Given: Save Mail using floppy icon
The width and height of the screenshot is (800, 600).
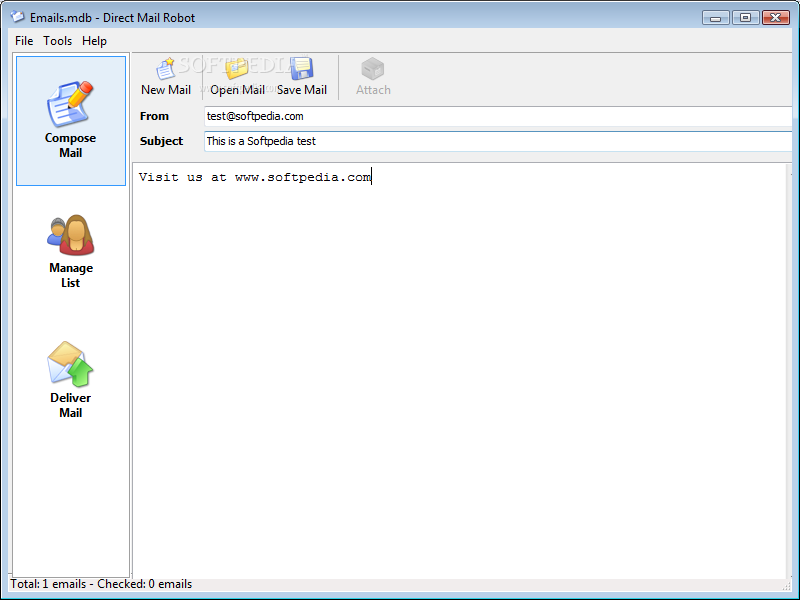Looking at the screenshot, I should [x=302, y=77].
